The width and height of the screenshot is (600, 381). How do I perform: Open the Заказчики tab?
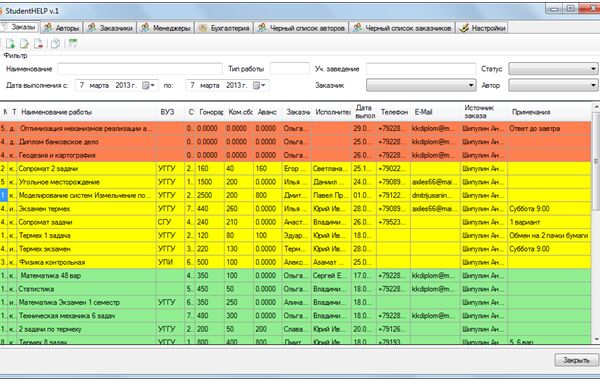(110, 28)
